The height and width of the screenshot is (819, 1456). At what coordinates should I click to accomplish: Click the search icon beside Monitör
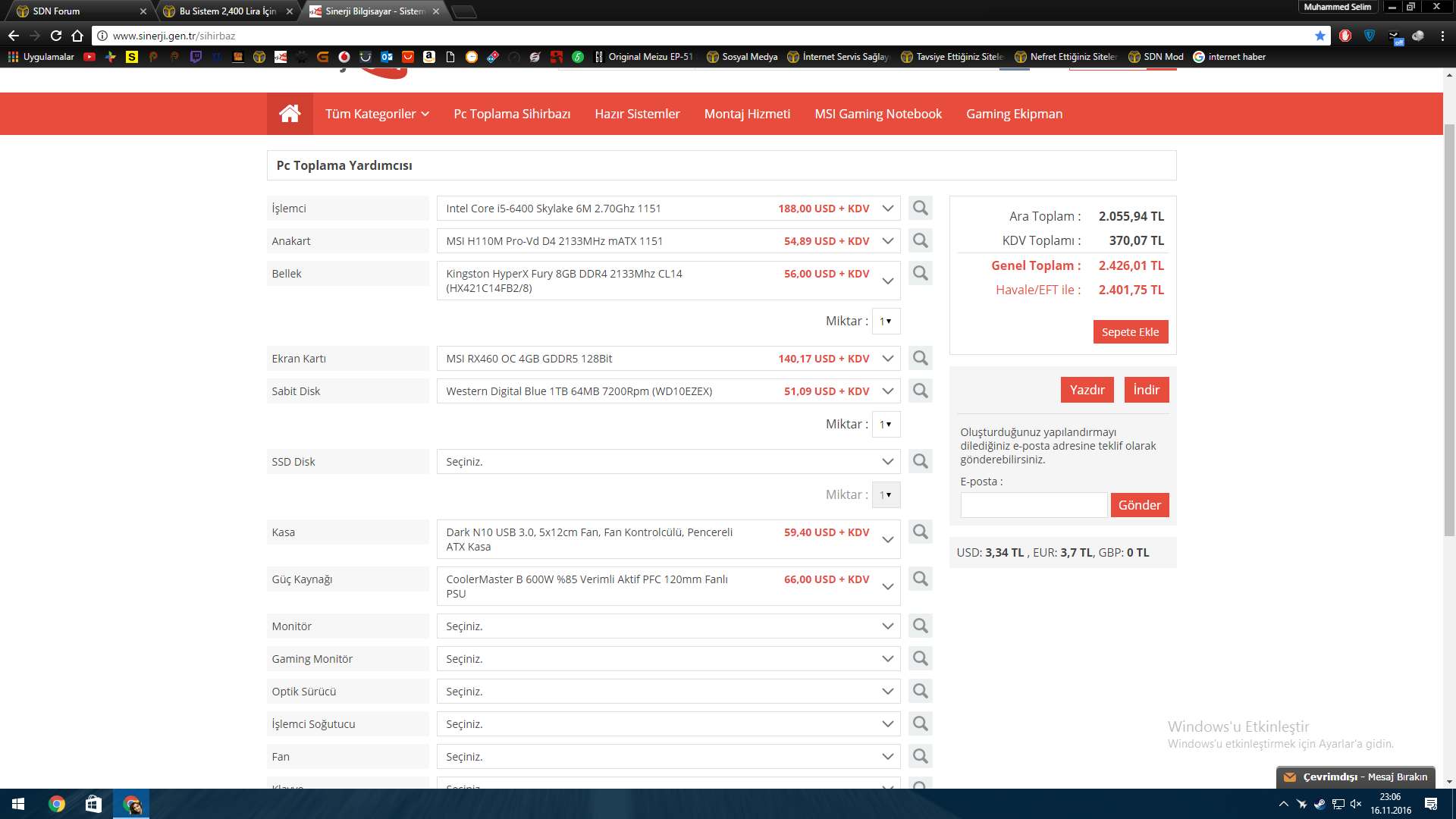(920, 626)
